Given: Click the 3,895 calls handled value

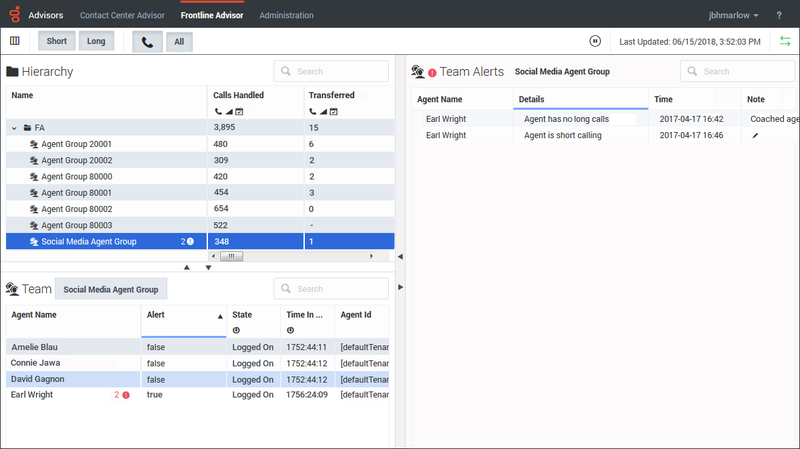Looking at the screenshot, I should click(224, 128).
